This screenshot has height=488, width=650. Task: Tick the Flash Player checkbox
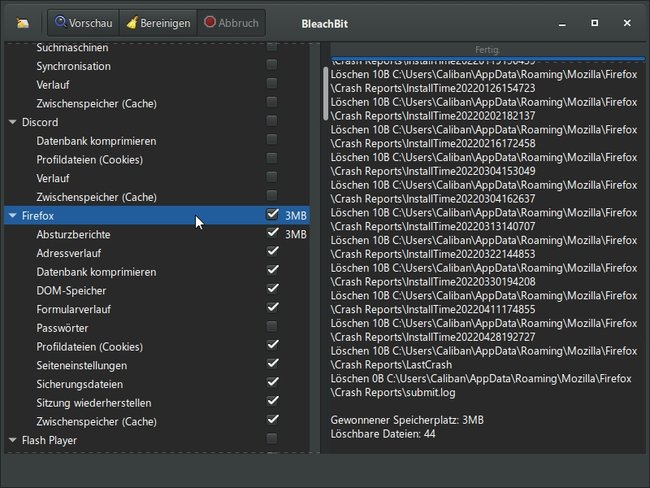point(272,439)
